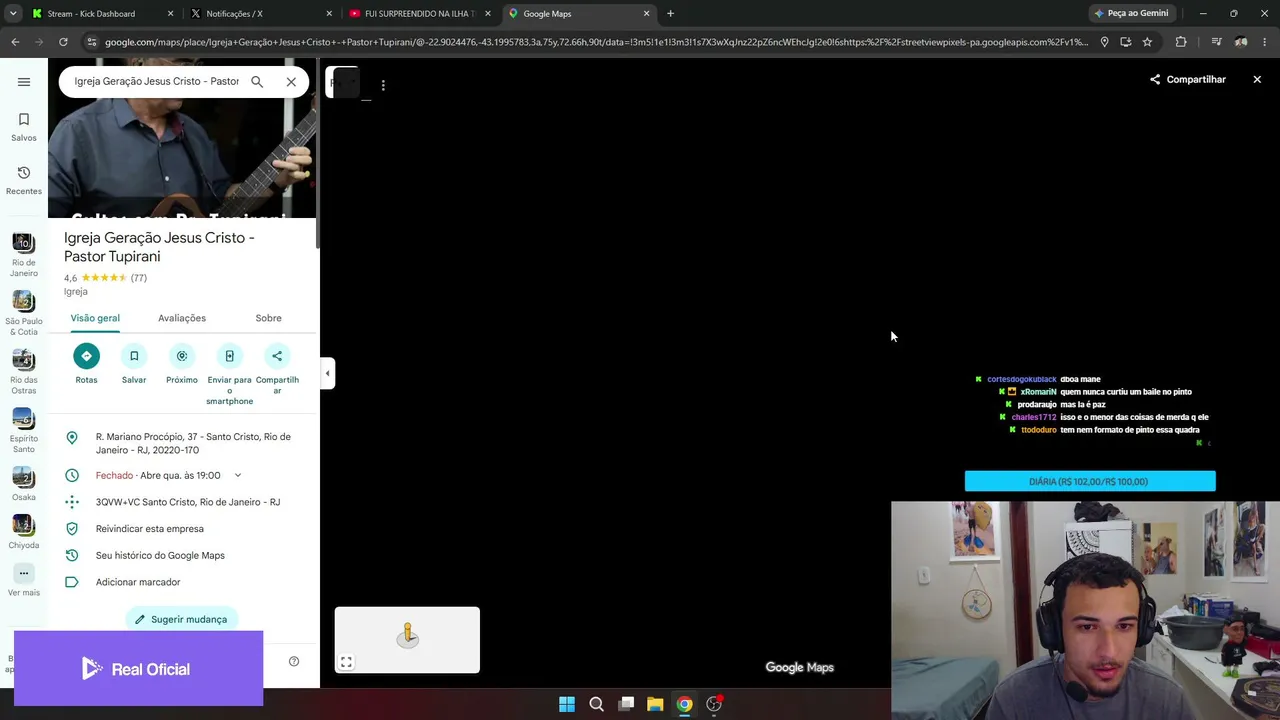Open the Windows Start menu
Screen dimensions: 1280x720
tap(567, 704)
